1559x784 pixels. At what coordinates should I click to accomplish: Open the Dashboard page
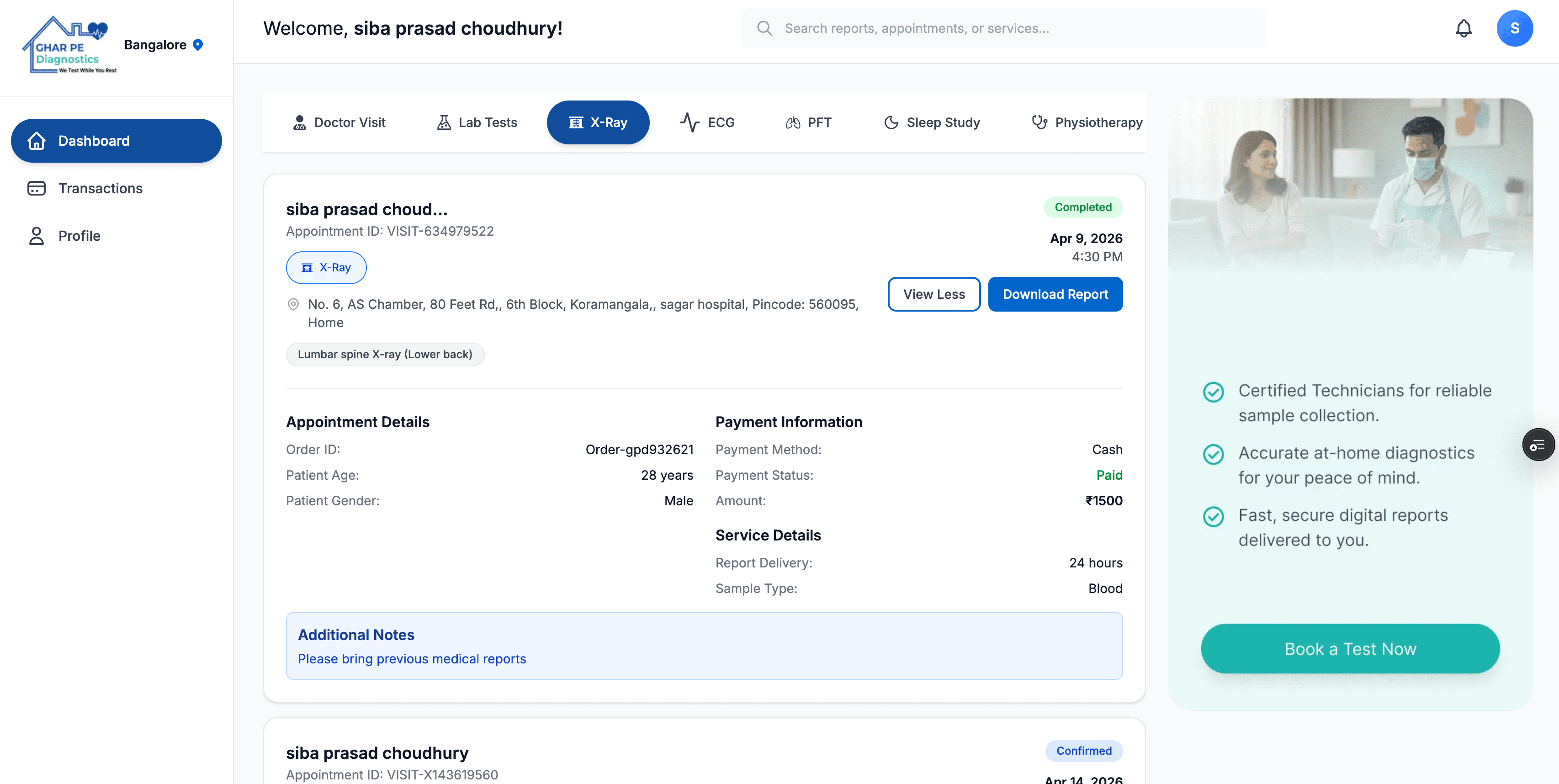pos(116,141)
